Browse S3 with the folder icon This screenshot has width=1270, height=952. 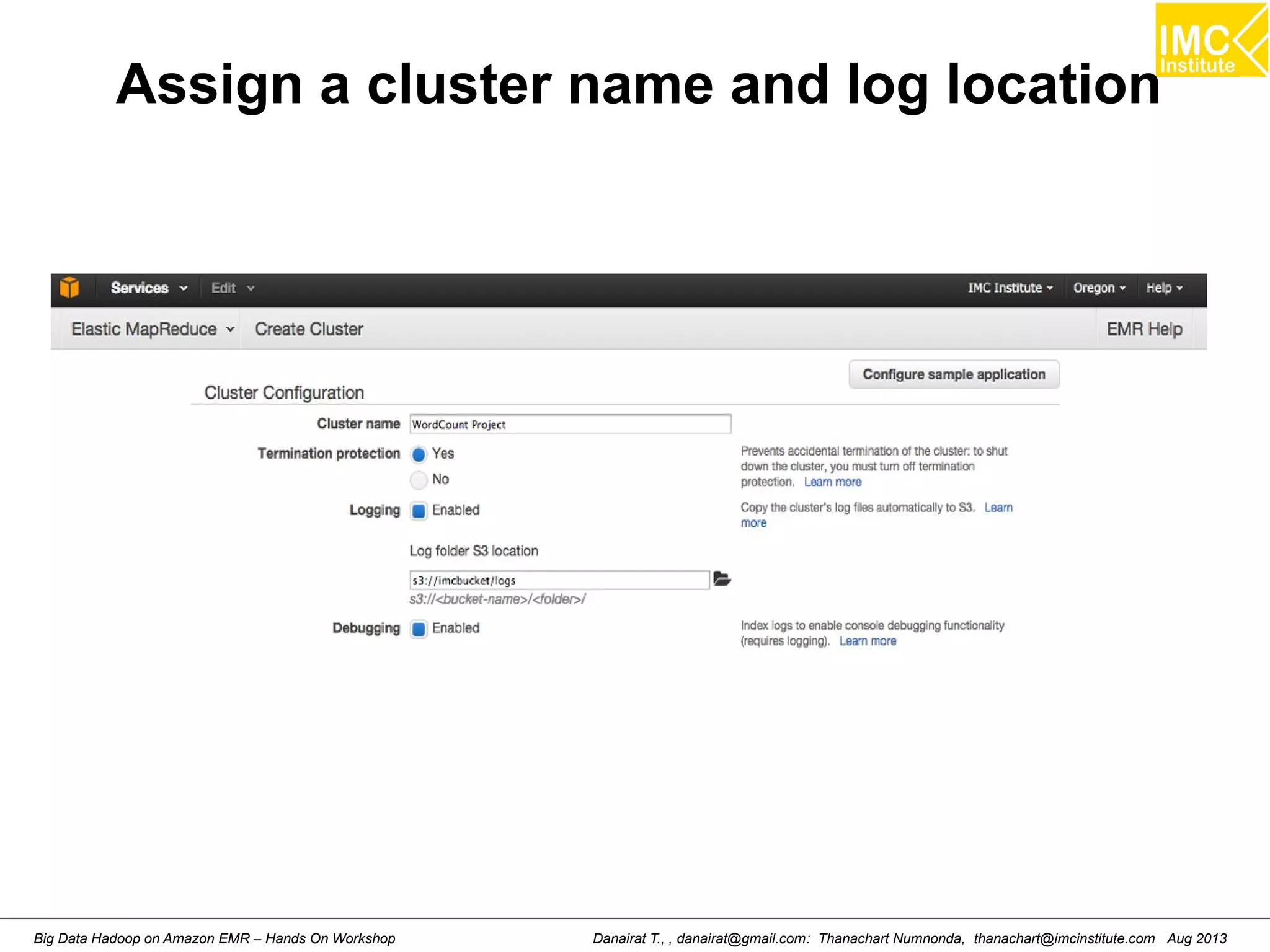point(722,579)
